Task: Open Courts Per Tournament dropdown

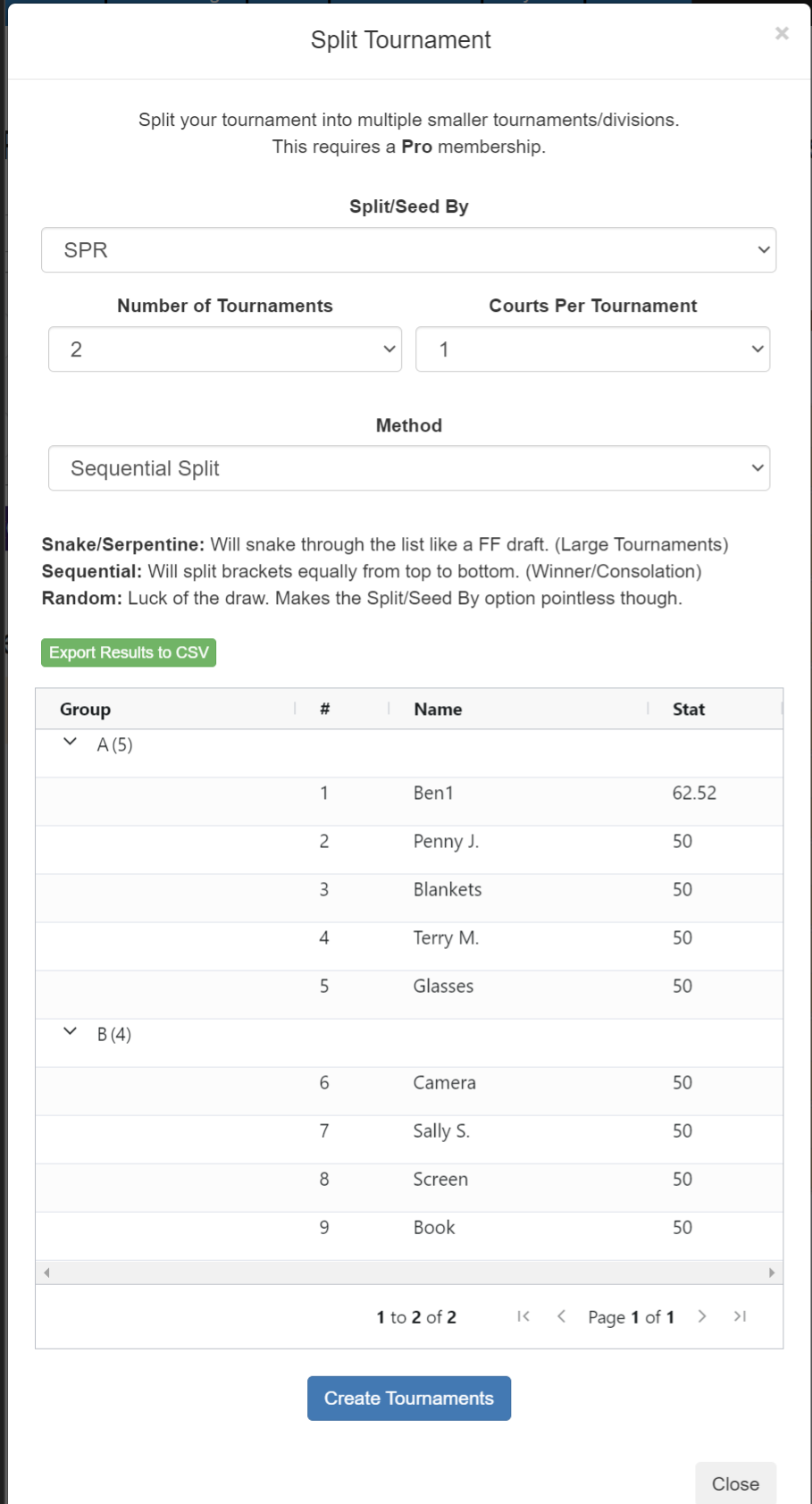Action: click(592, 349)
